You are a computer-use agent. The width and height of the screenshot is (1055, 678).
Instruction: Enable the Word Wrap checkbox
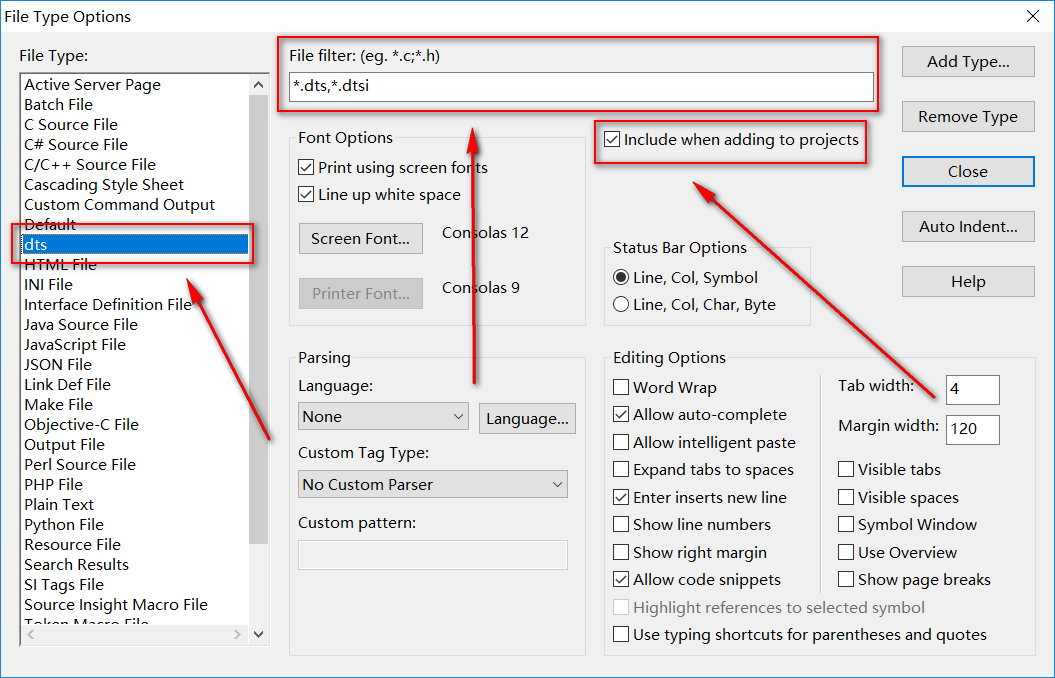click(x=622, y=387)
